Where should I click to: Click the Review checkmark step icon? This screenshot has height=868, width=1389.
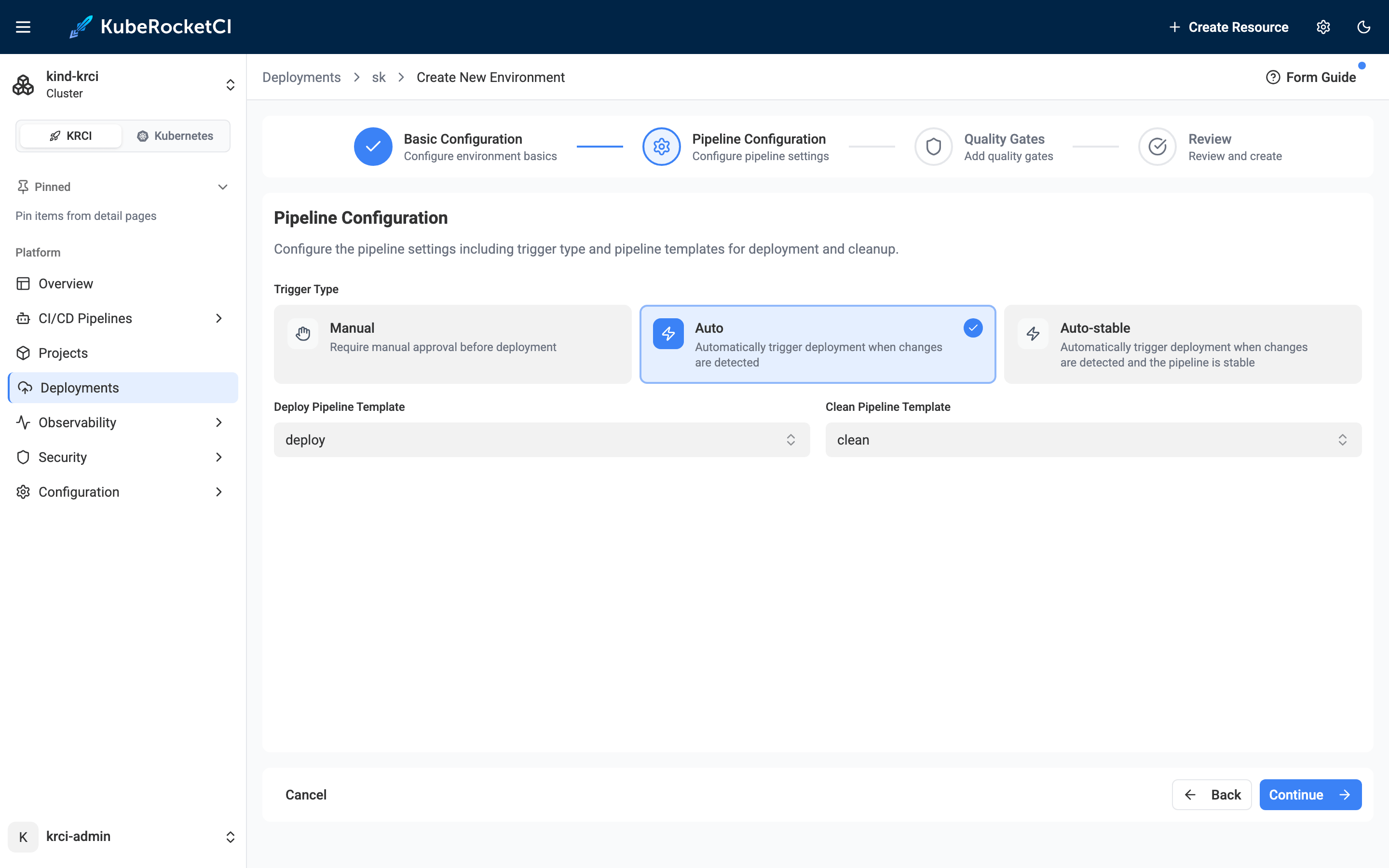click(1157, 147)
